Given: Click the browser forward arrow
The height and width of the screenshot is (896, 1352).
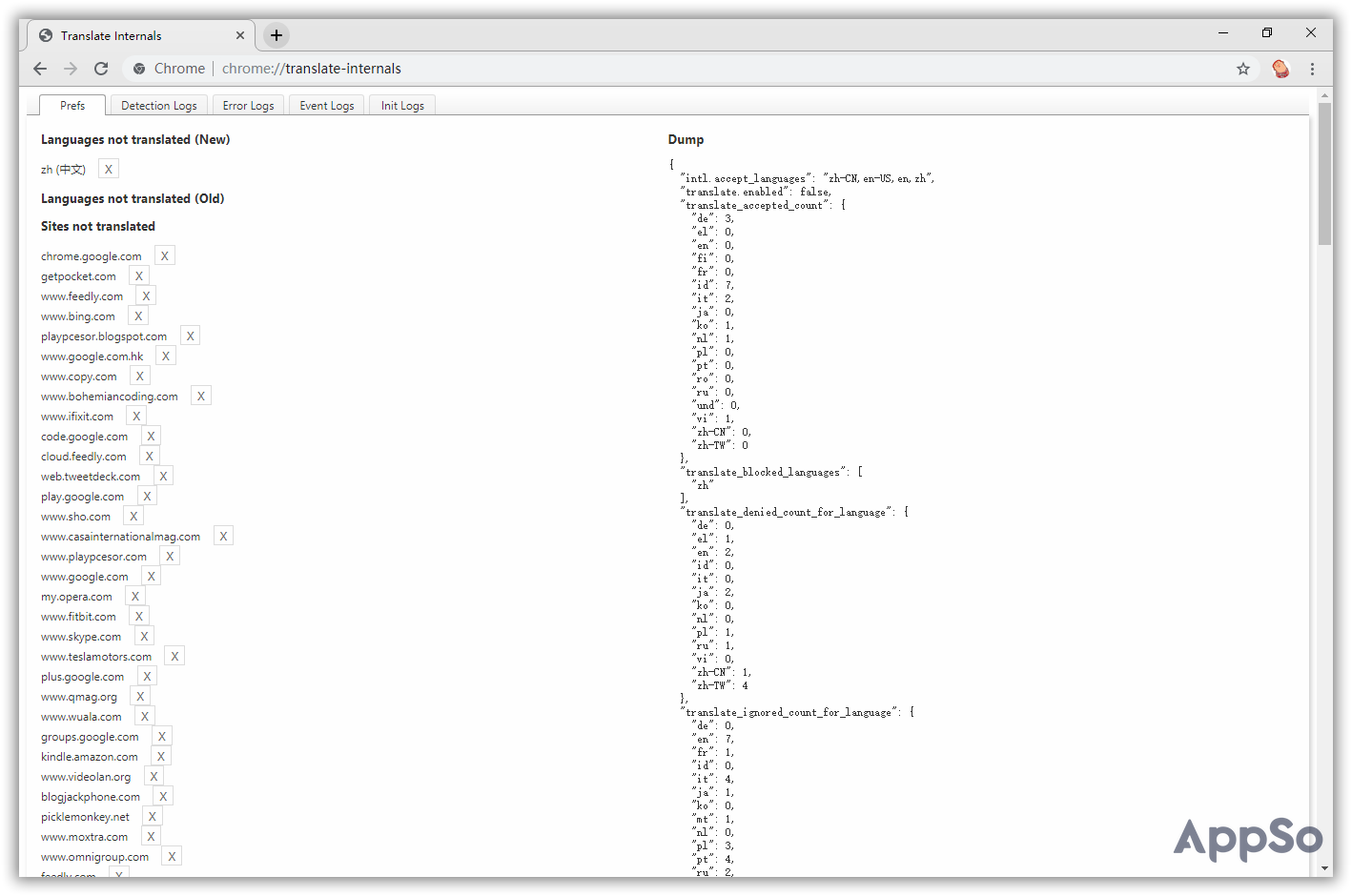Looking at the screenshot, I should 71,69.
